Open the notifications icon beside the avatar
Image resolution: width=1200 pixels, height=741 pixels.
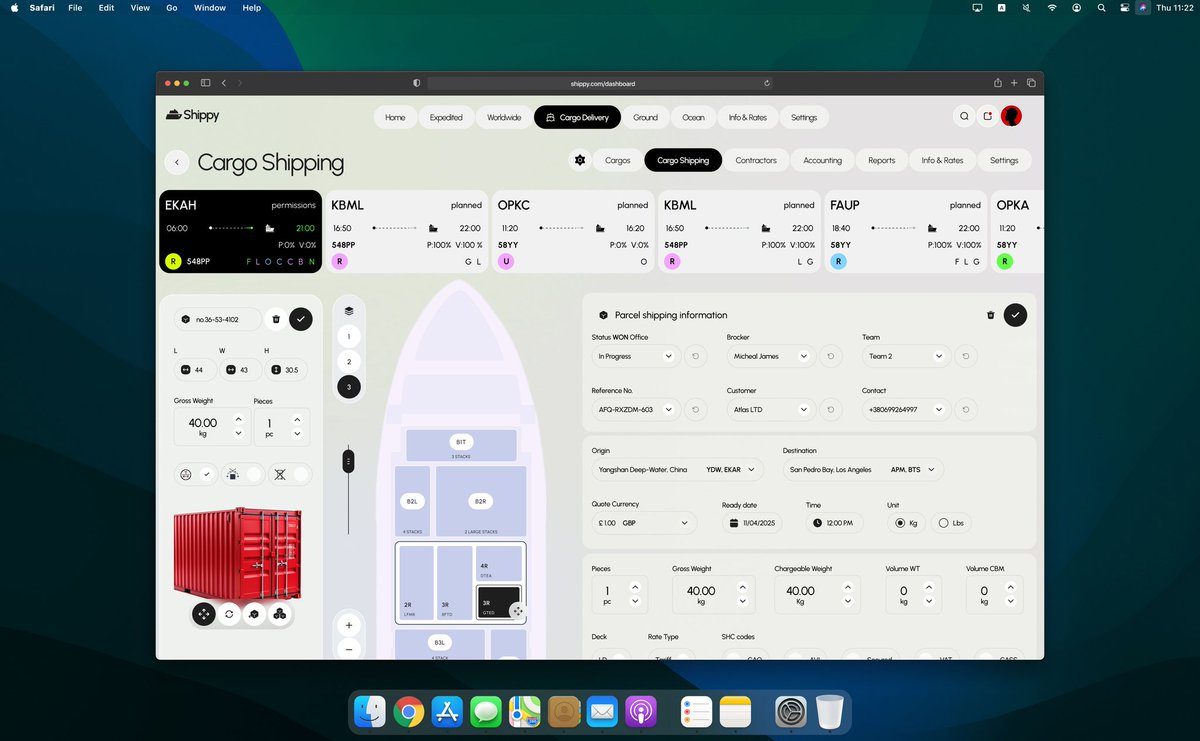(x=988, y=117)
